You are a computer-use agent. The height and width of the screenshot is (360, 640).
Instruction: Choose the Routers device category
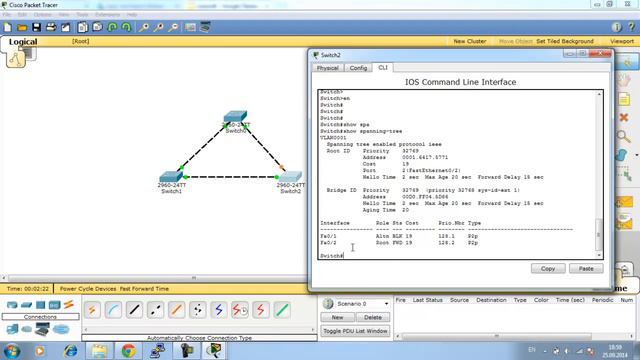coord(12,305)
